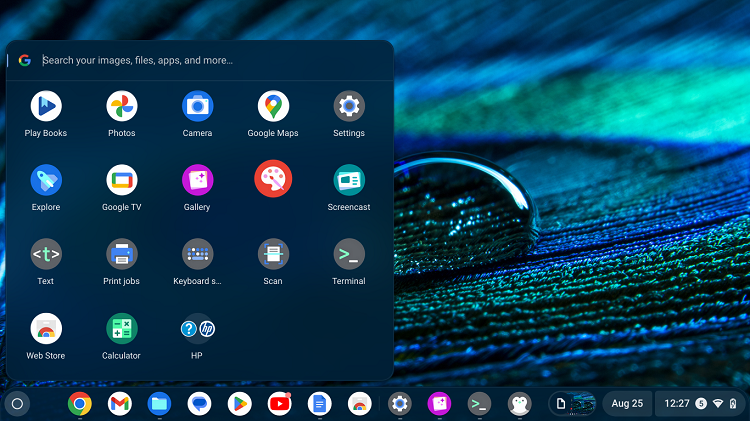Open the Print jobs app
The height and width of the screenshot is (421, 750).
coord(122,254)
